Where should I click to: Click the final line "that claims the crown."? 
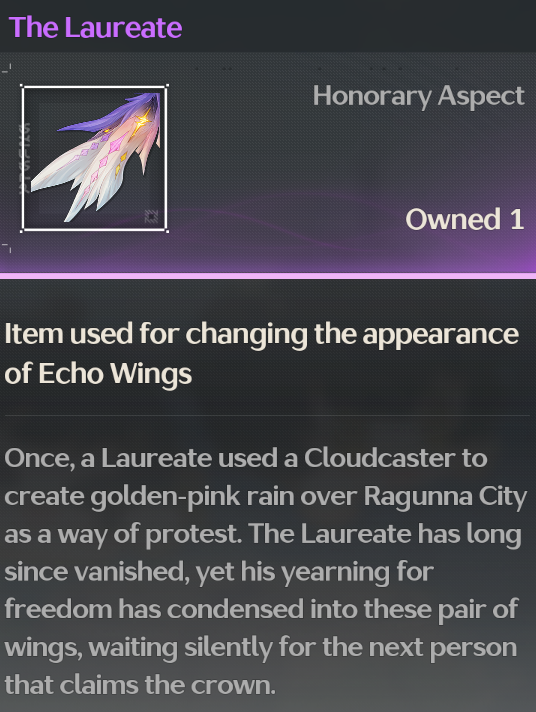tap(140, 685)
